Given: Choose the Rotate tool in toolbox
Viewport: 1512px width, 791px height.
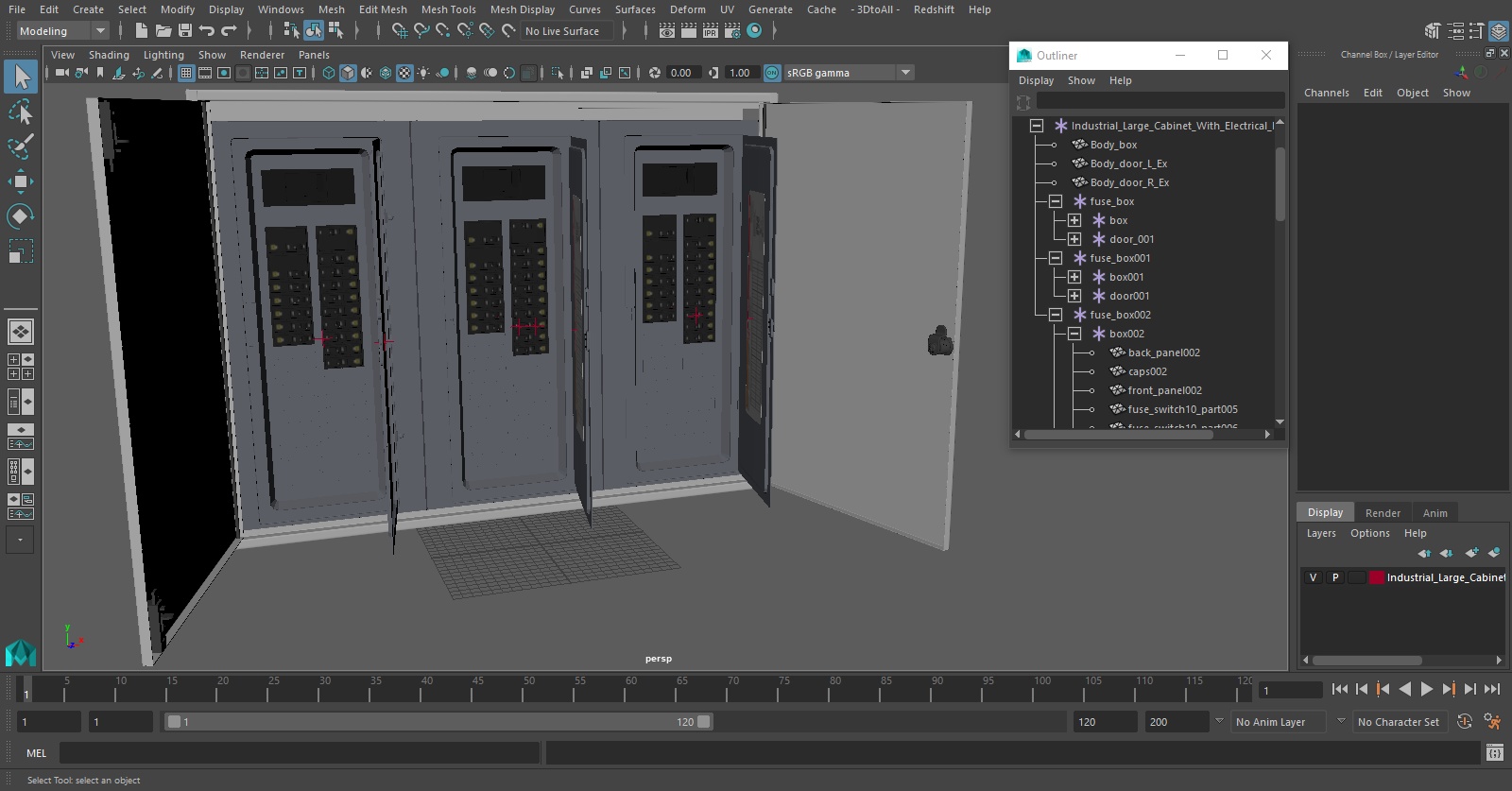Looking at the screenshot, I should tap(21, 216).
